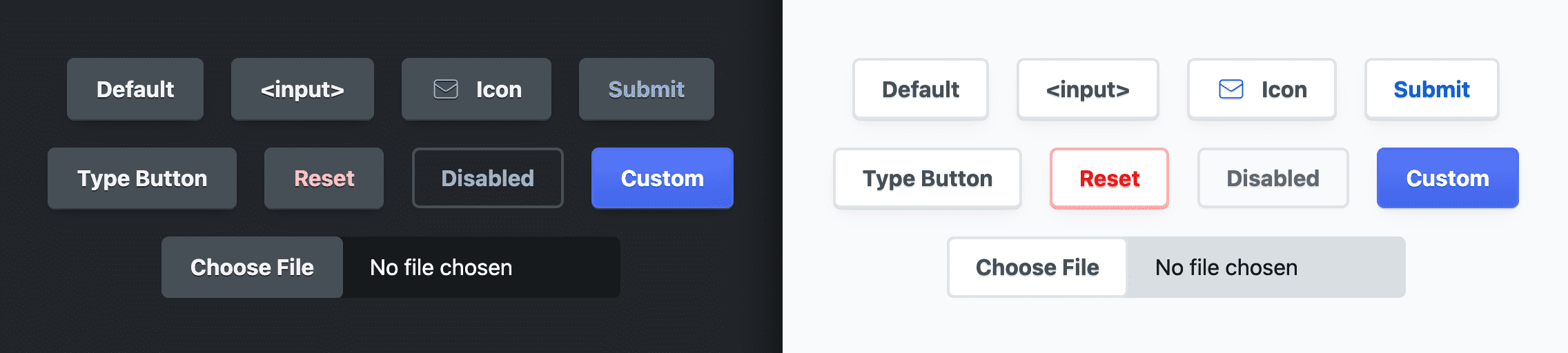This screenshot has height=353, width=1568.
Task: Click the dark theme 'No file chosen' field
Action: pyautogui.click(x=480, y=268)
